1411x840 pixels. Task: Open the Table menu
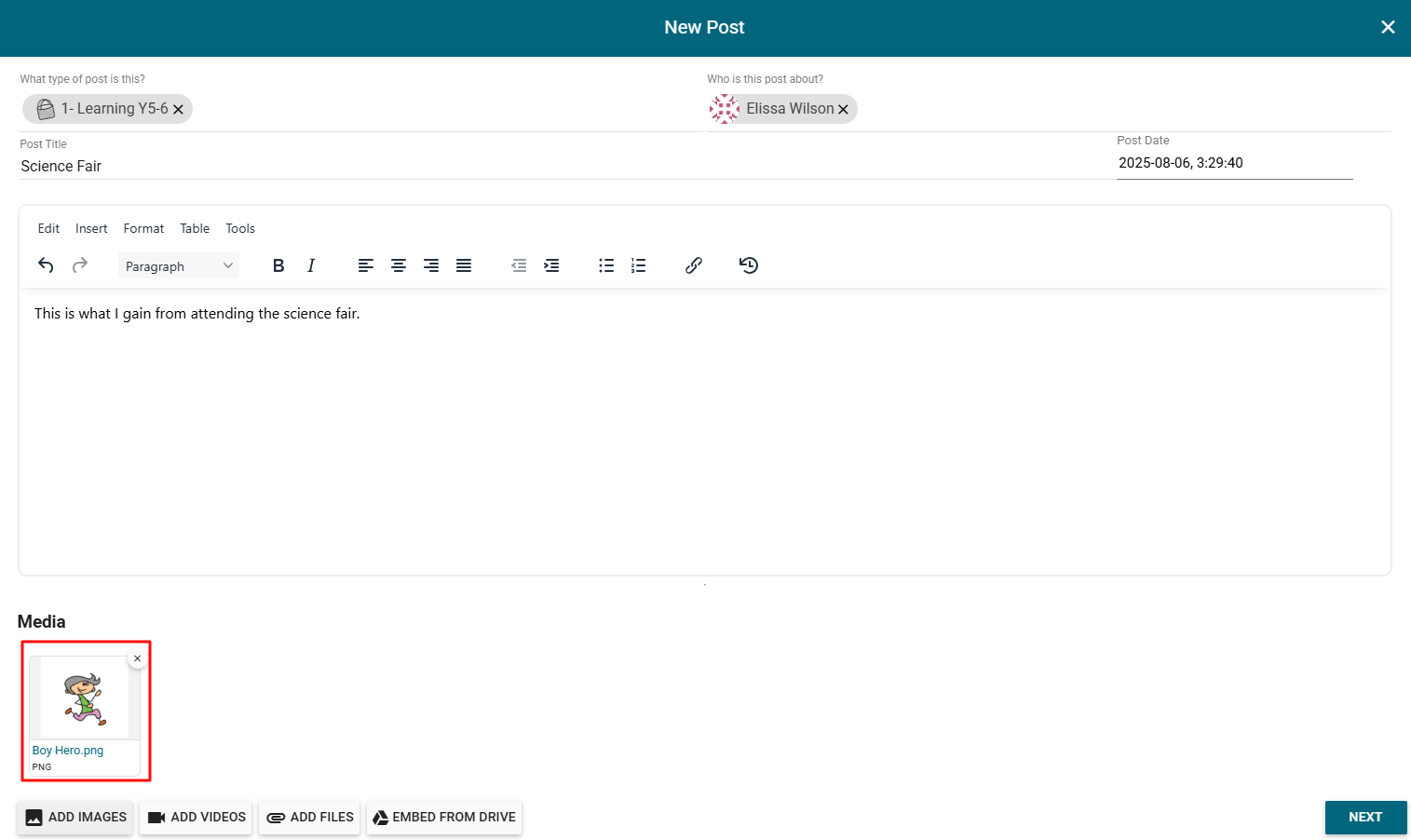(195, 228)
